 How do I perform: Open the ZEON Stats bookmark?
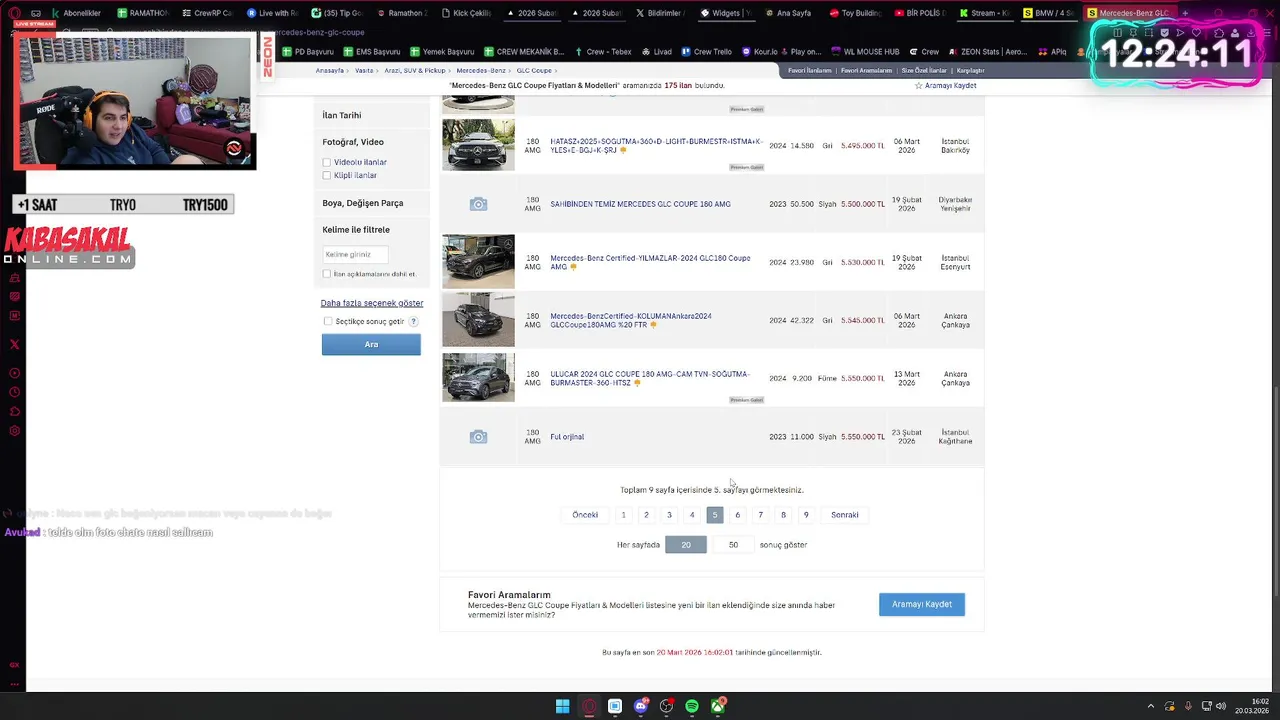click(987, 52)
